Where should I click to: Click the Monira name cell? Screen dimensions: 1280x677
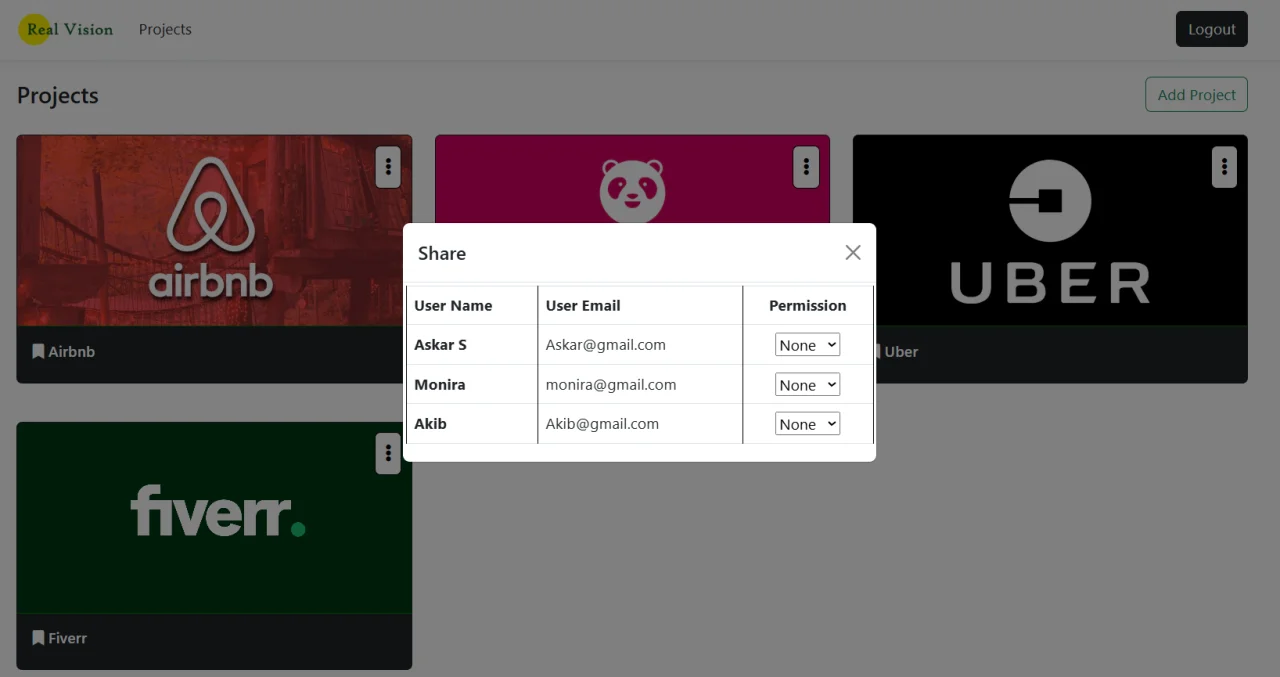(x=472, y=385)
